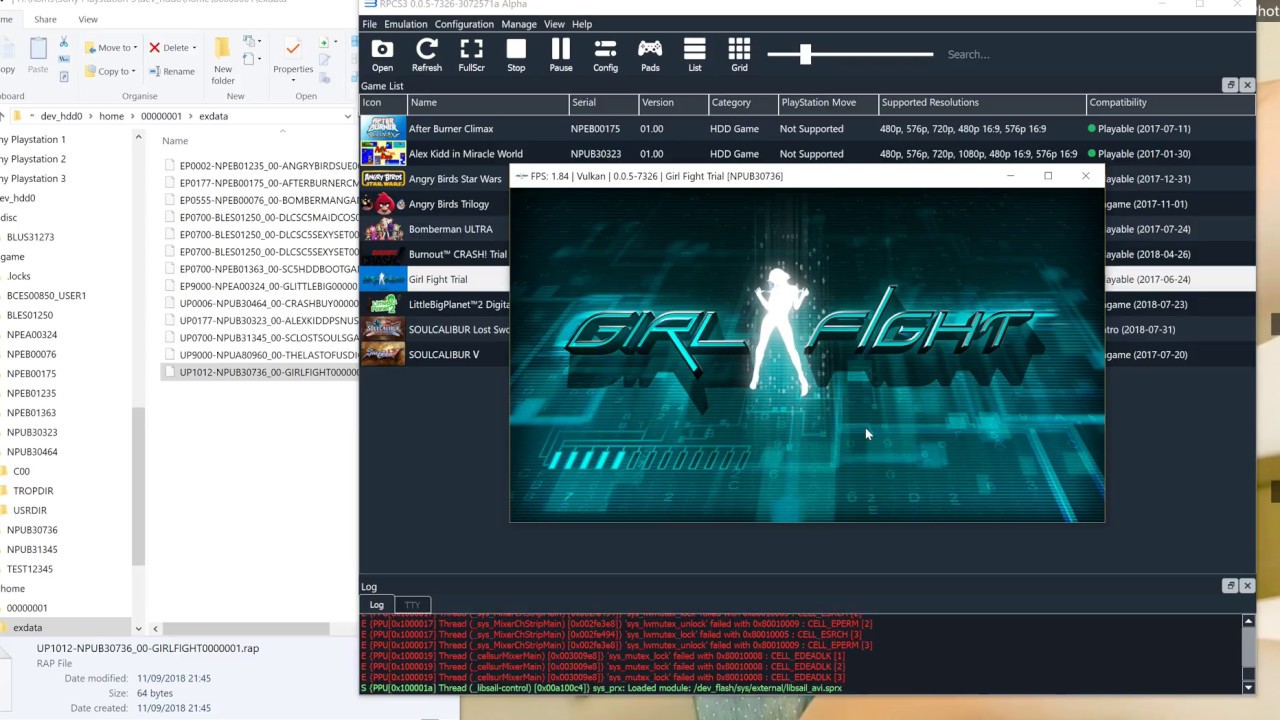Select BLUS31273 folder in tree
The image size is (1280, 720).
(x=30, y=237)
